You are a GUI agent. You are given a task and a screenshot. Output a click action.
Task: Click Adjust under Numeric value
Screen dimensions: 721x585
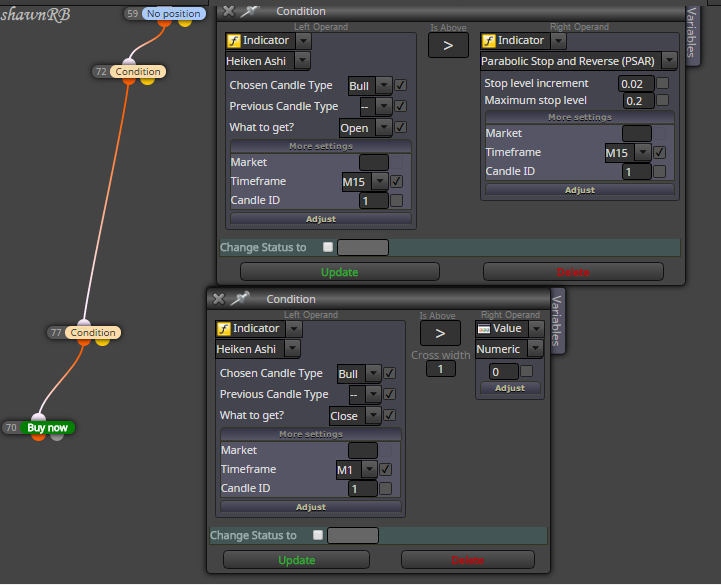point(509,388)
